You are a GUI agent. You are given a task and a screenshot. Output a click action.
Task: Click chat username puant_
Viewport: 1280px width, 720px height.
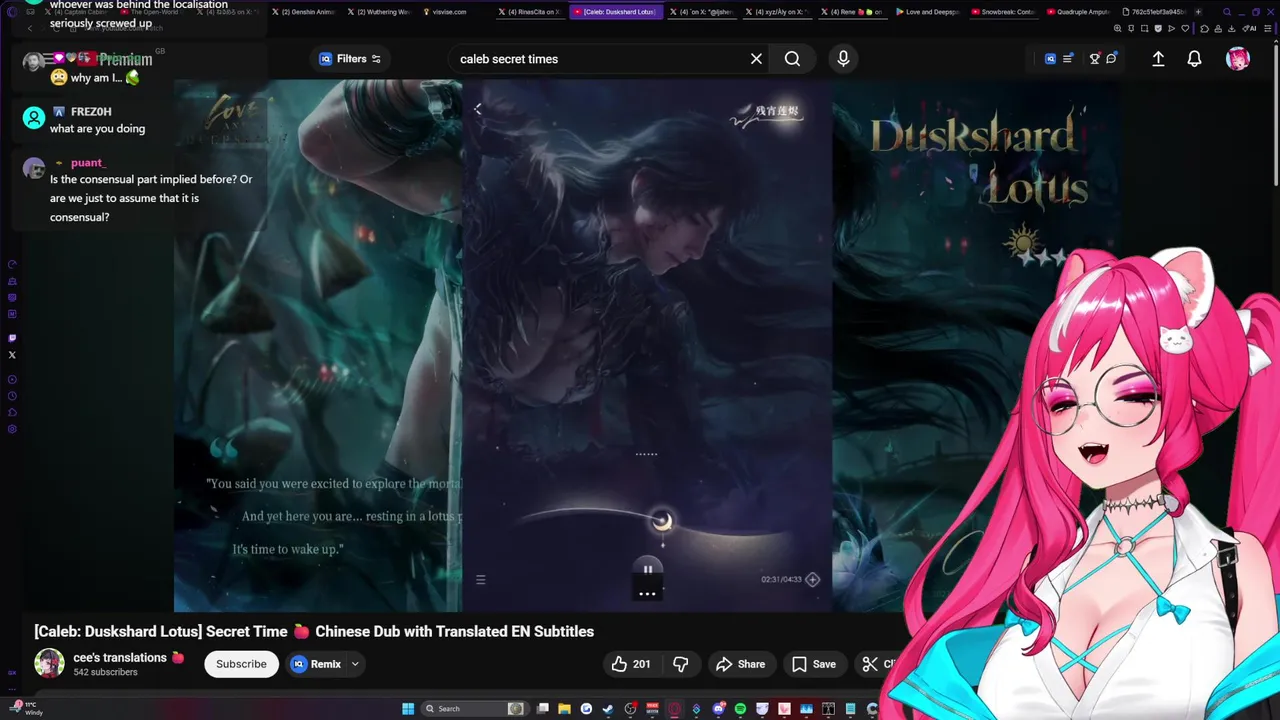pyautogui.click(x=88, y=163)
